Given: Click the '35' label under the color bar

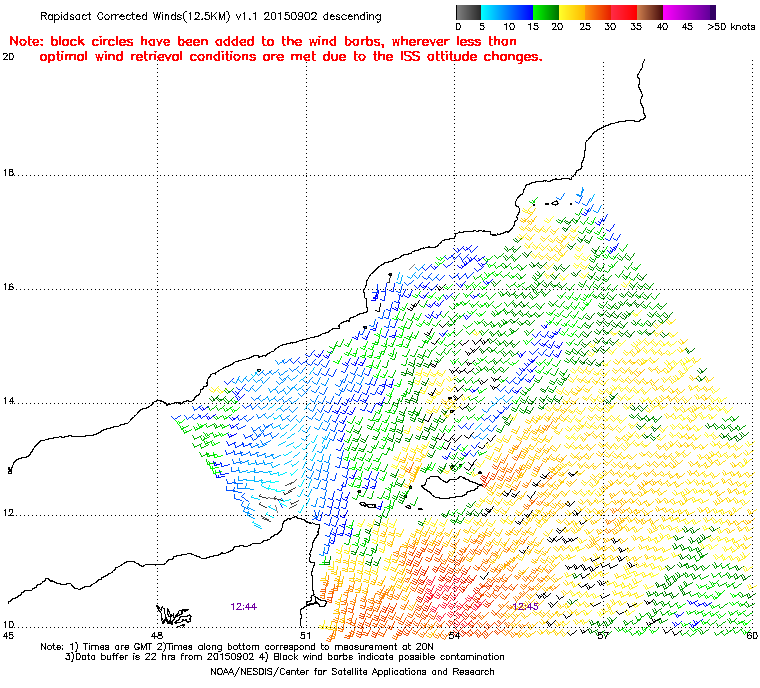Looking at the screenshot, I should point(636,27).
